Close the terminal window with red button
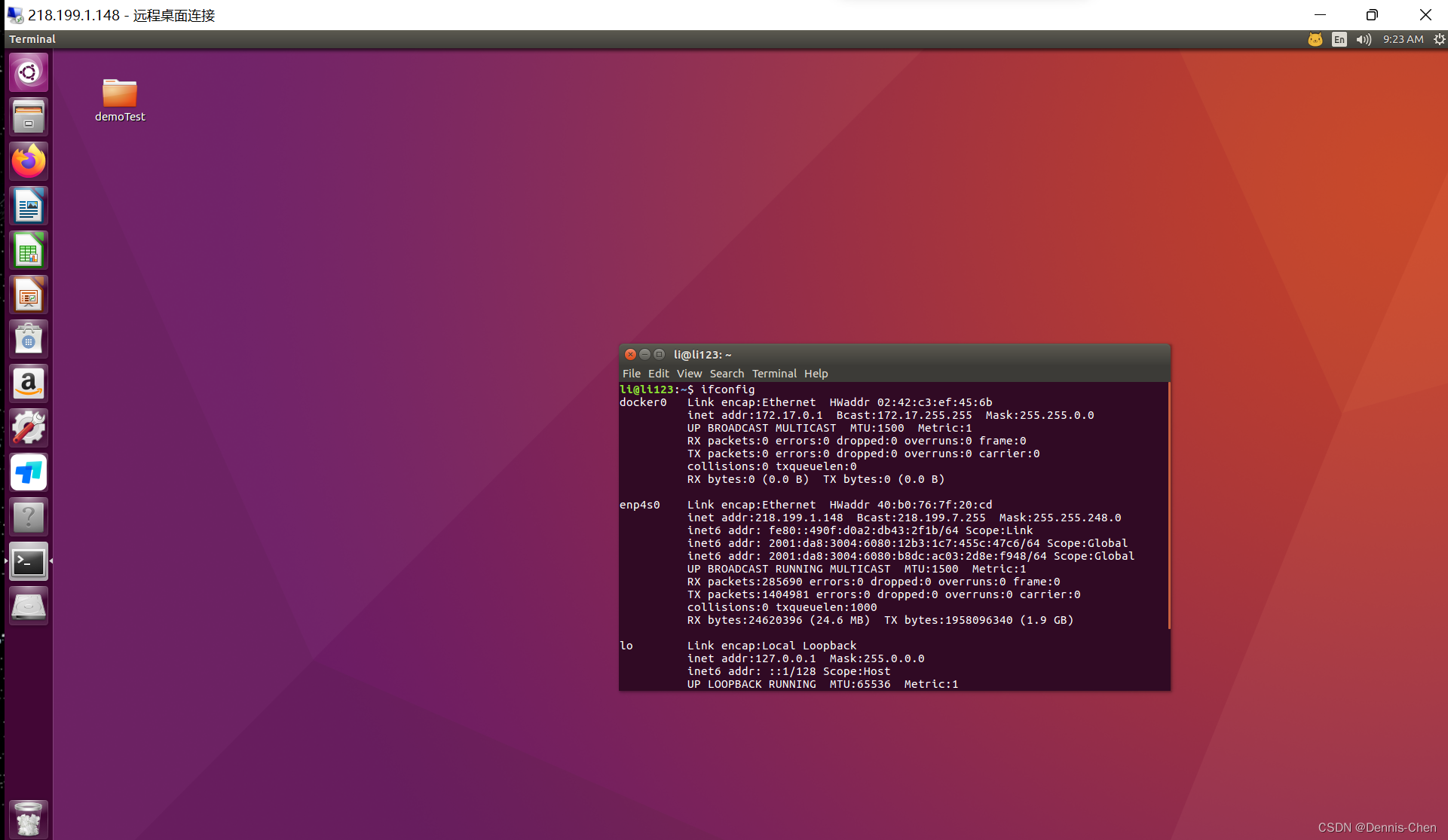The height and width of the screenshot is (840, 1448). 630,355
